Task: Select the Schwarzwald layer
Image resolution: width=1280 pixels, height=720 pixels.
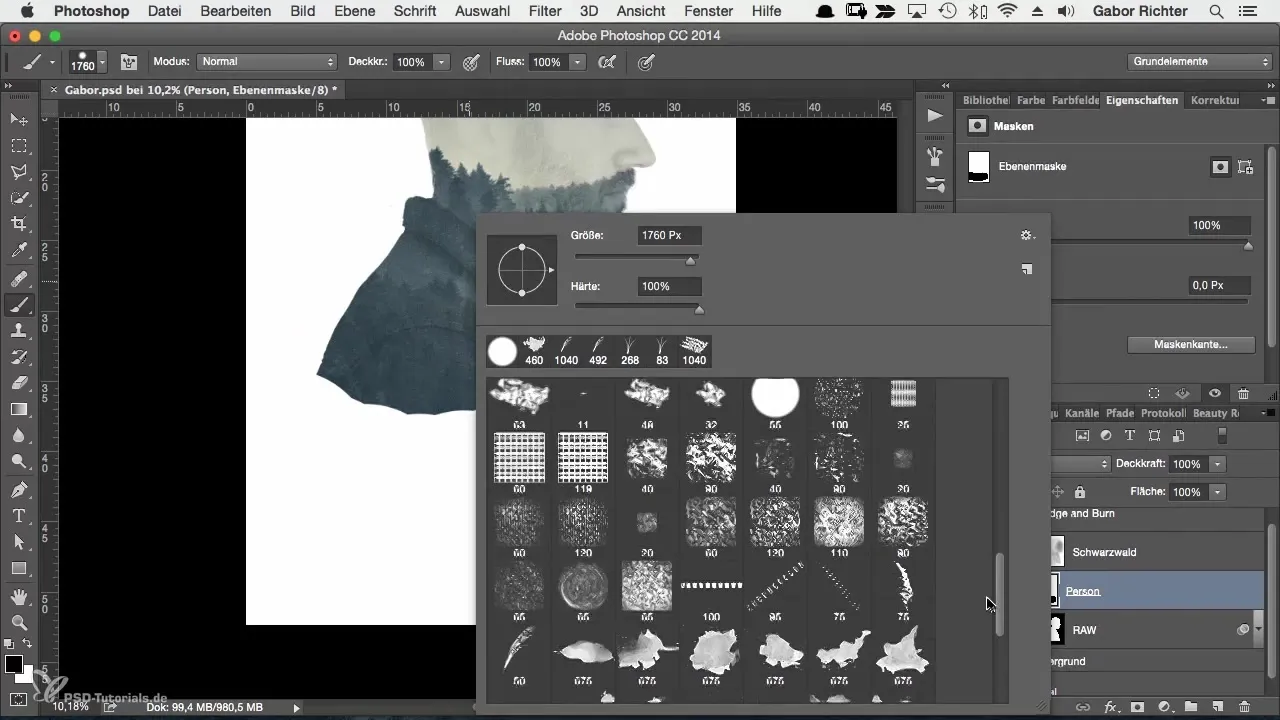Action: (1157, 552)
